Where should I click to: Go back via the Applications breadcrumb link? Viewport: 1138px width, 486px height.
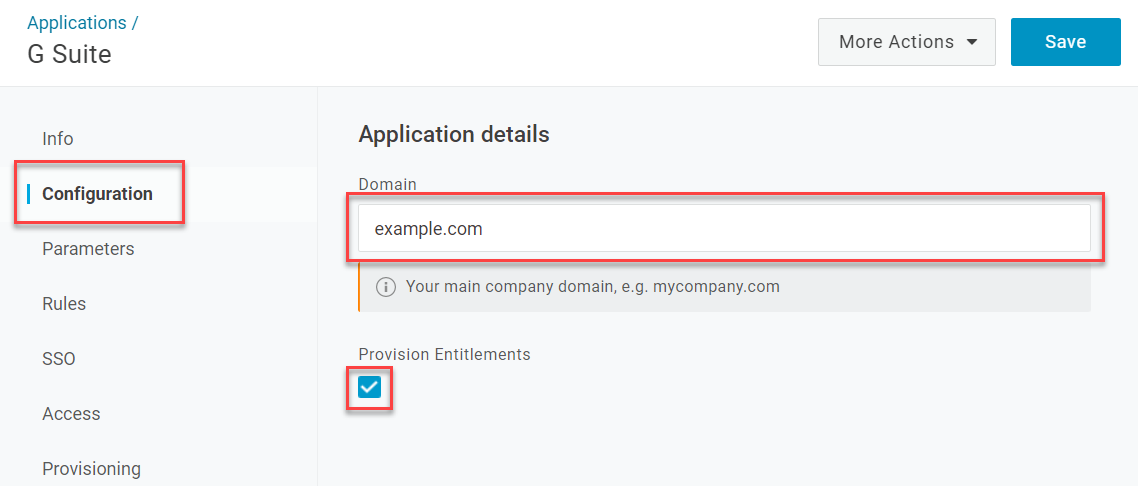[x=76, y=22]
